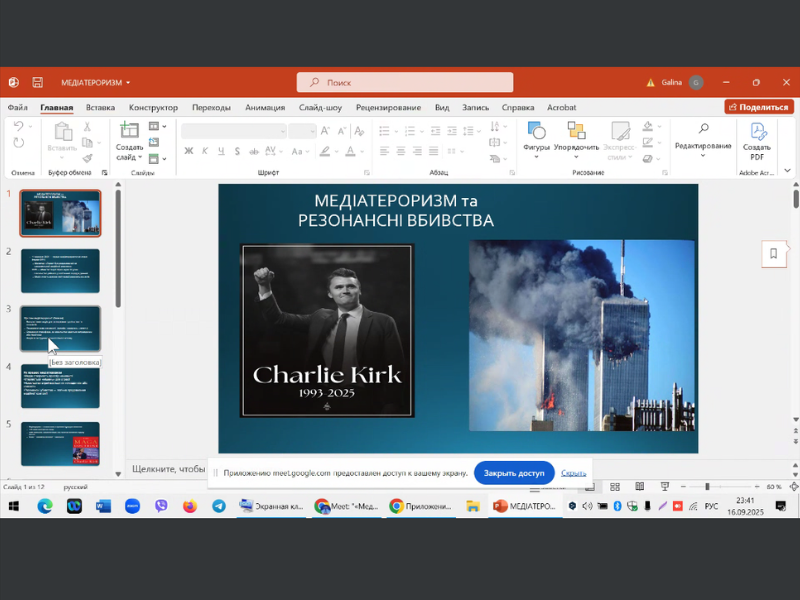Open the МЕДІАТЕРОРИЗМ file name dropdown
The height and width of the screenshot is (600, 800).
coord(96,82)
